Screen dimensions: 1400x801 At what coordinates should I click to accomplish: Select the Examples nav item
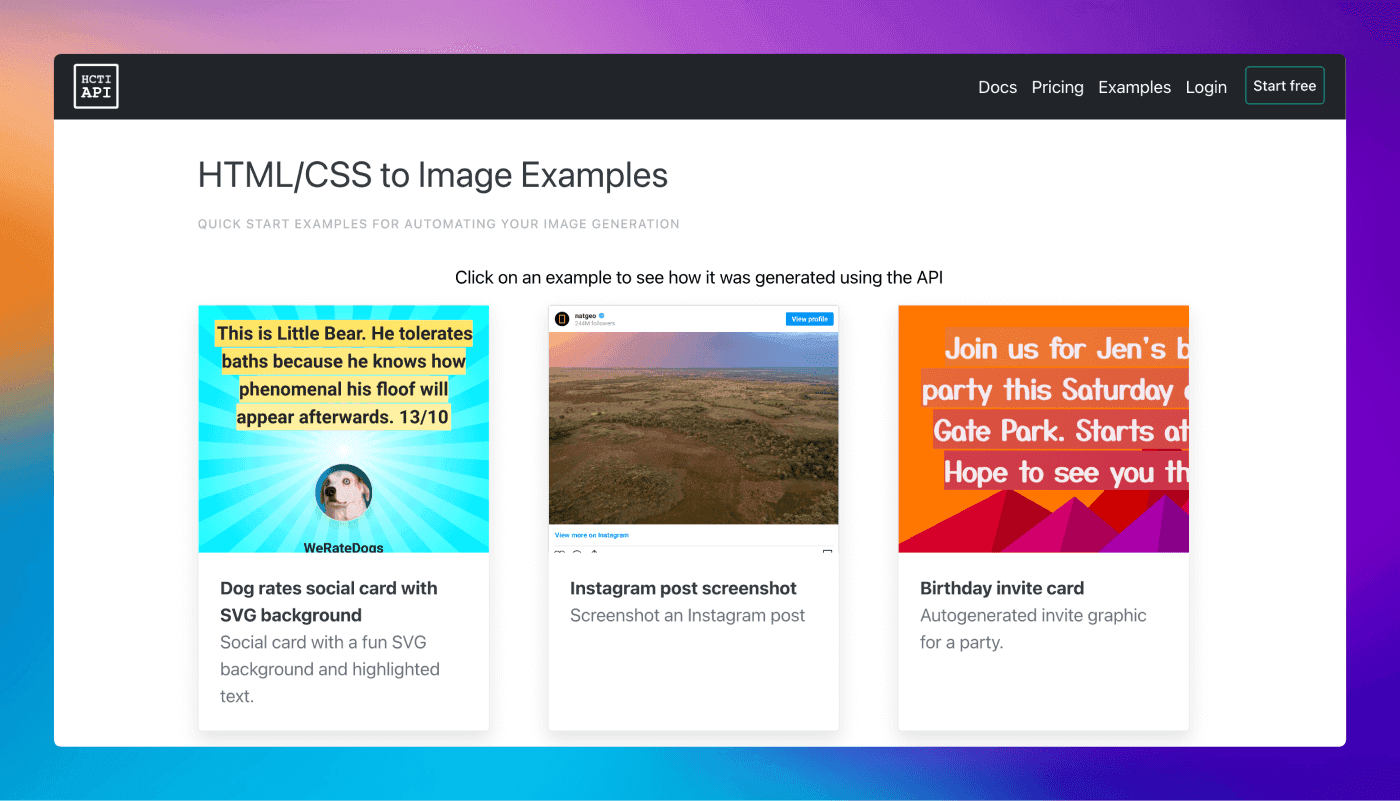pyautogui.click(x=1134, y=87)
